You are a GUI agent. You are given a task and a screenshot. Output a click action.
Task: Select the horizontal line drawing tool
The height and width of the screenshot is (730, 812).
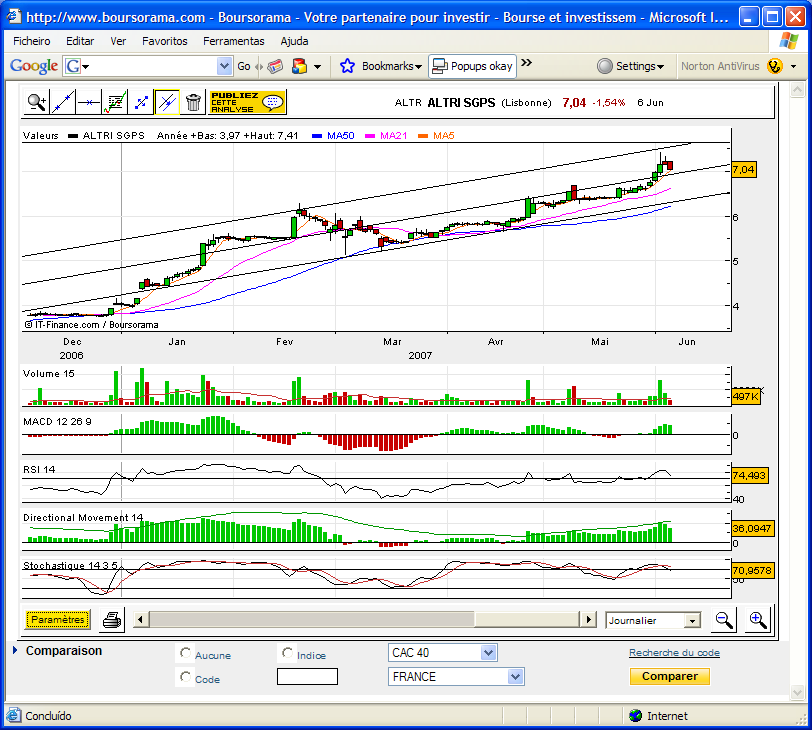[x=89, y=102]
